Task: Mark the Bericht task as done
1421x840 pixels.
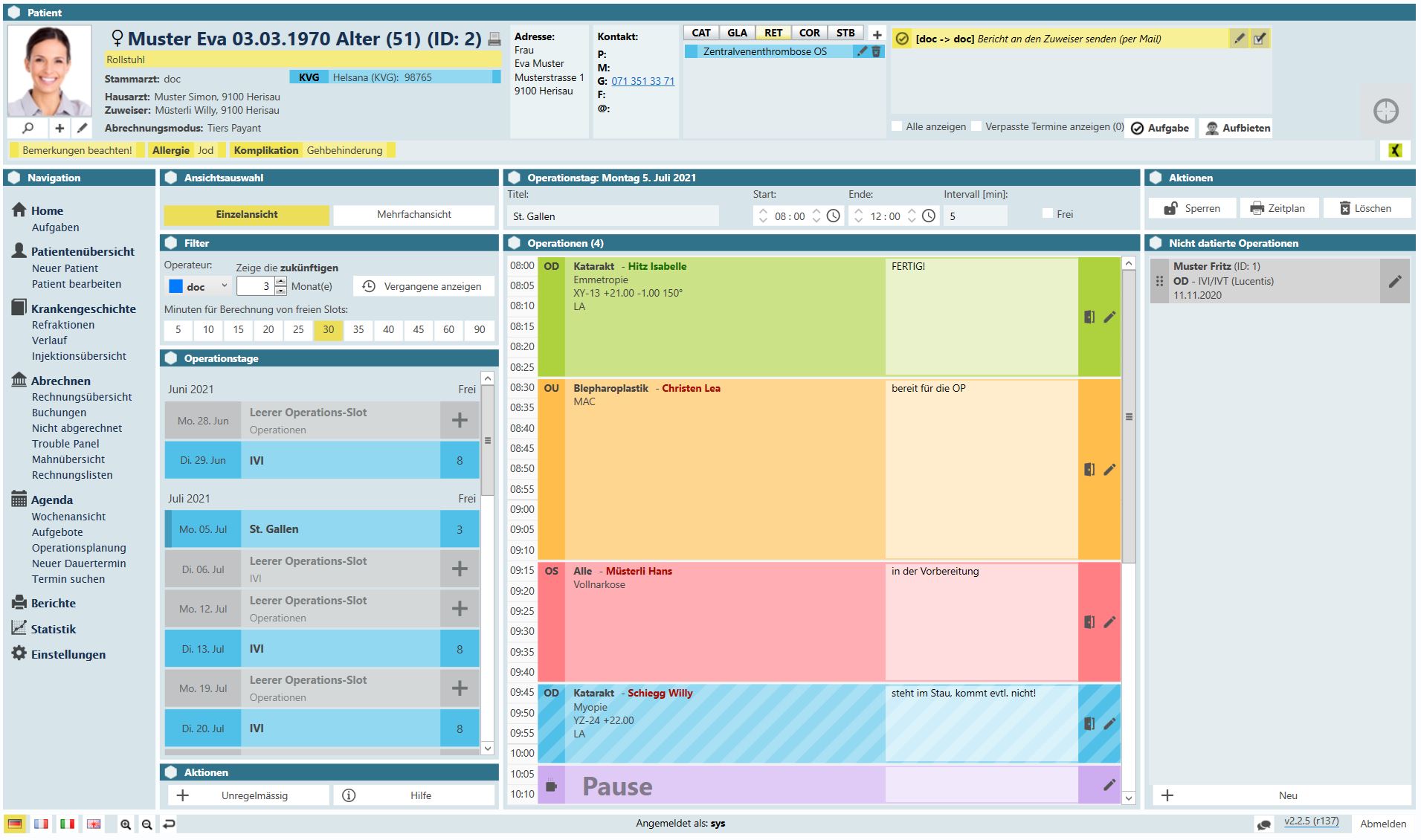Action: pyautogui.click(x=1259, y=39)
